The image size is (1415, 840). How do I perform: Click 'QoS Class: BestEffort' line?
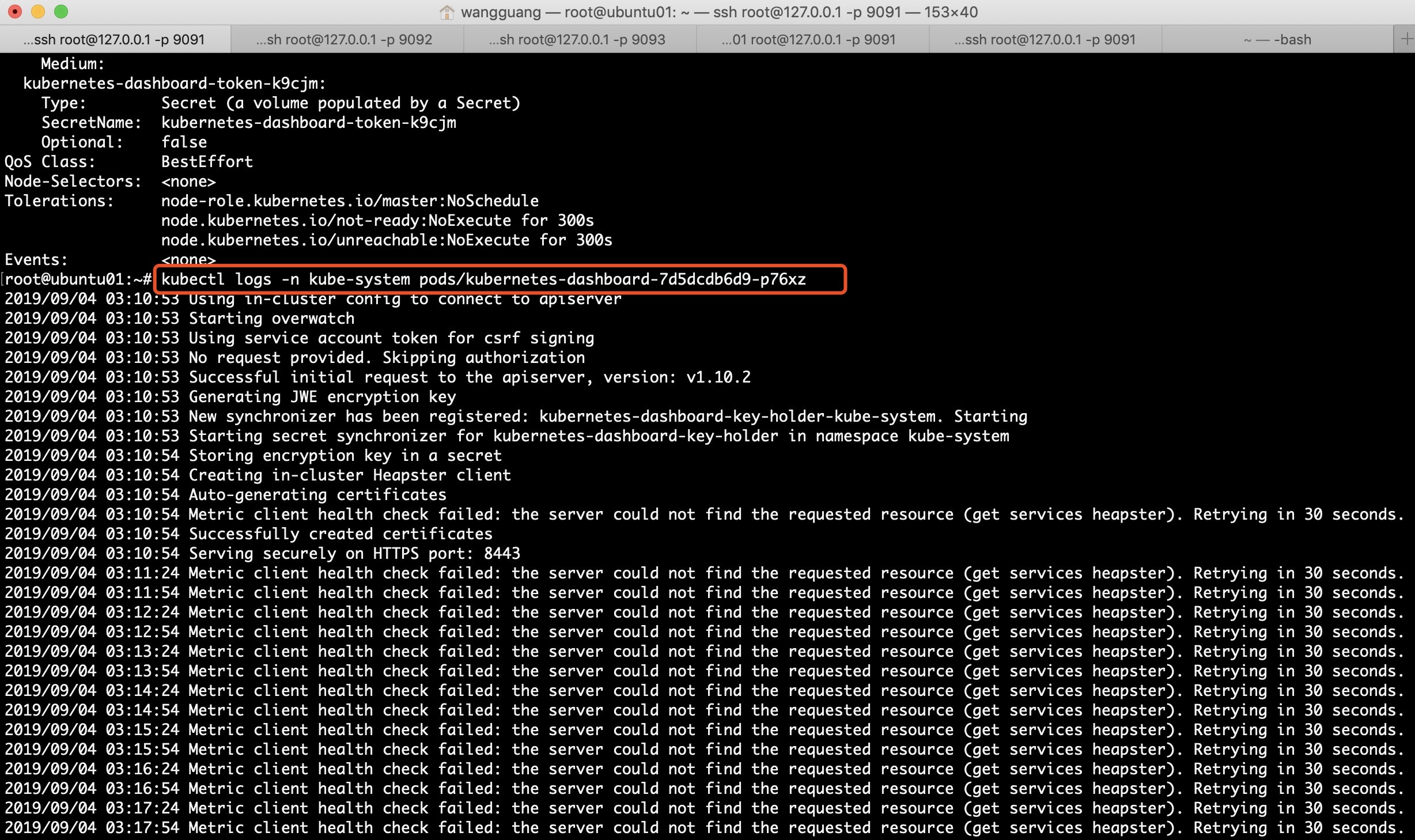(129, 162)
